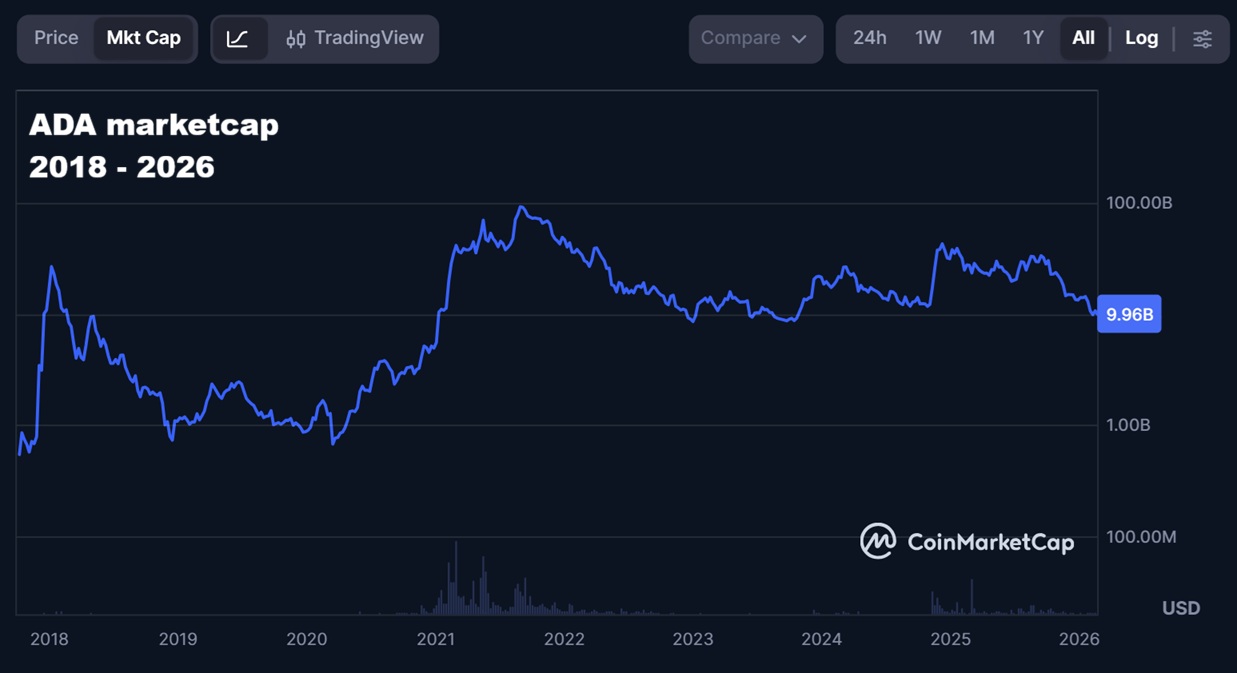The width and height of the screenshot is (1237, 673).
Task: Open the TradingView candlestick chart
Action: [x=354, y=39]
